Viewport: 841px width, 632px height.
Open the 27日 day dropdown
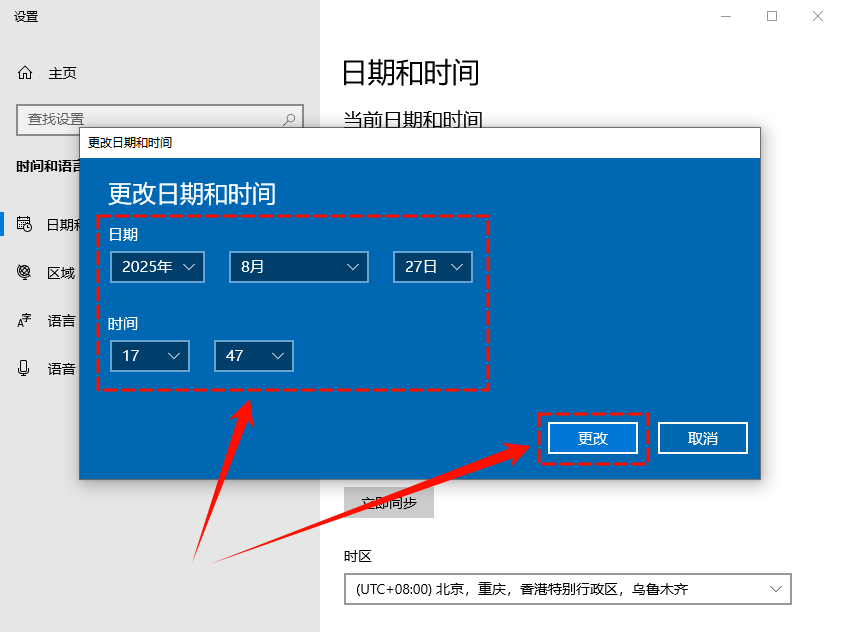pos(433,267)
